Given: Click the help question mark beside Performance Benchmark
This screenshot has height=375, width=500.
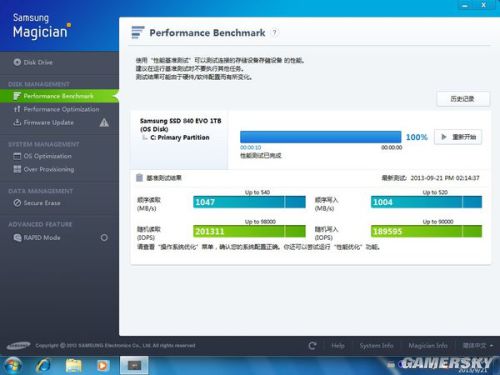Looking at the screenshot, I should pyautogui.click(x=274, y=33).
